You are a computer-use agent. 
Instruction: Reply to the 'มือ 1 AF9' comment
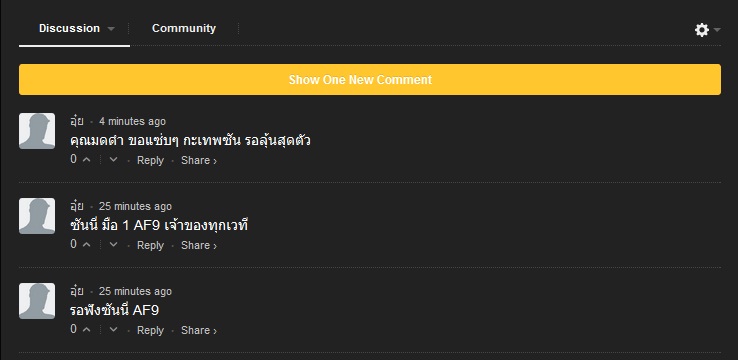(150, 245)
